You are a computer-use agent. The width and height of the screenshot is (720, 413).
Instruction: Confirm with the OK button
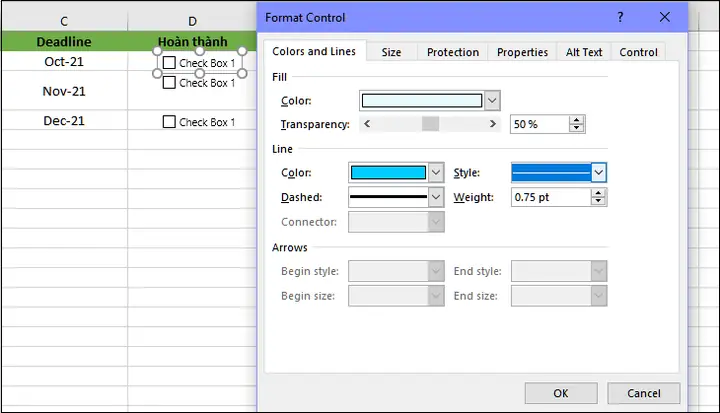tap(561, 393)
